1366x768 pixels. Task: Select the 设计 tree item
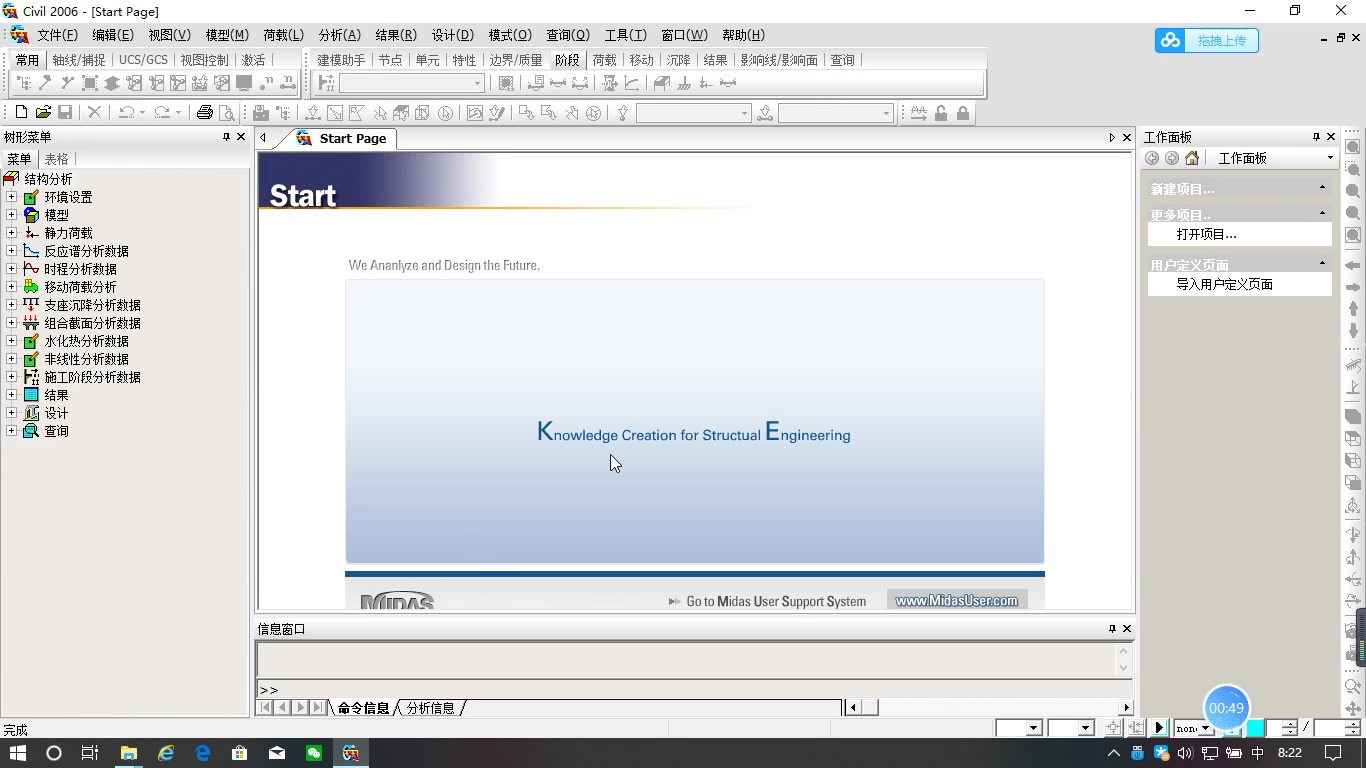pyautogui.click(x=56, y=413)
